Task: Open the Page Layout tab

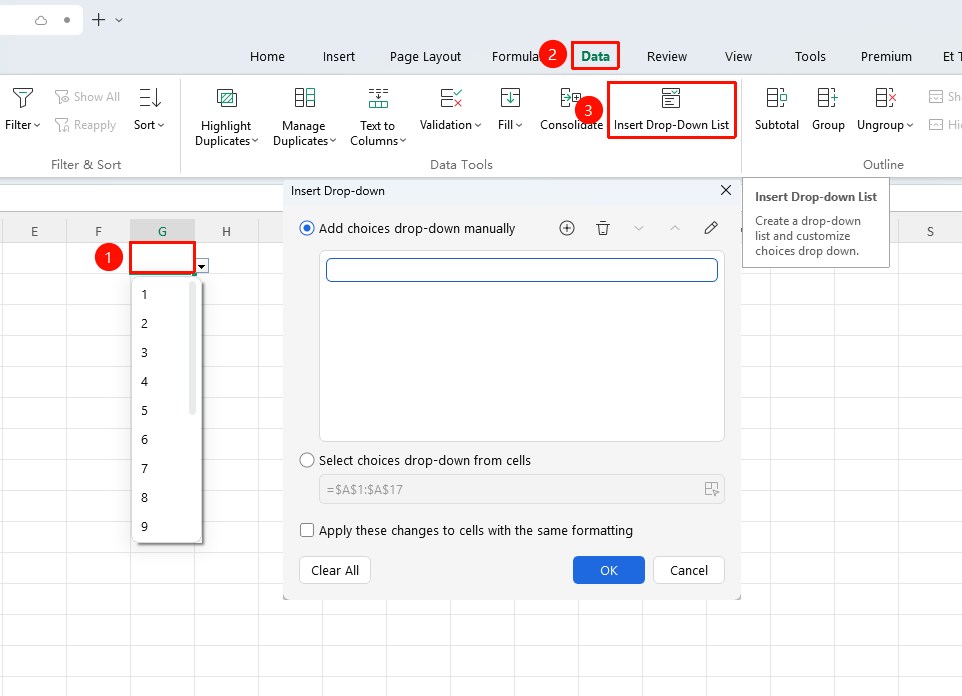Action: (x=425, y=56)
